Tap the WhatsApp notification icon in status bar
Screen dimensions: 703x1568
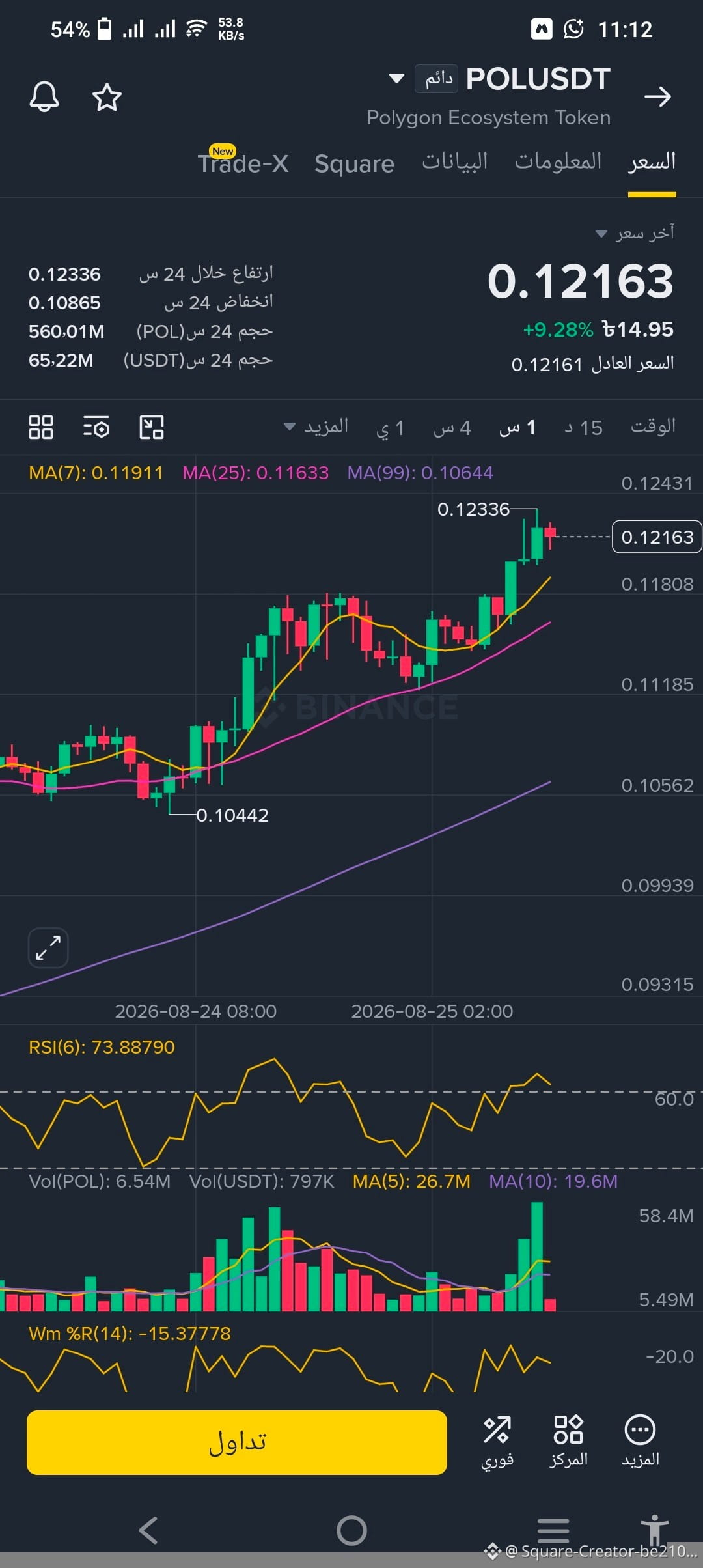pos(573,29)
